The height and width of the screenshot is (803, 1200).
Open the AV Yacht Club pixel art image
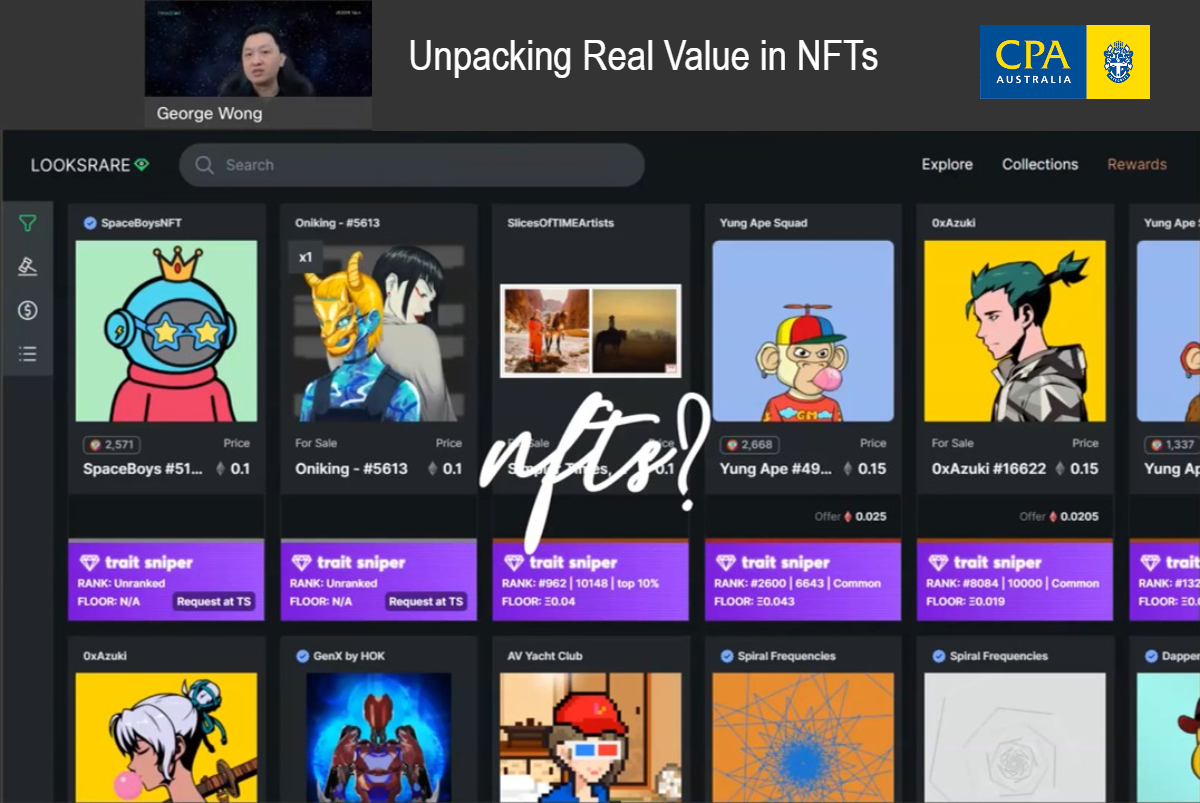click(590, 738)
